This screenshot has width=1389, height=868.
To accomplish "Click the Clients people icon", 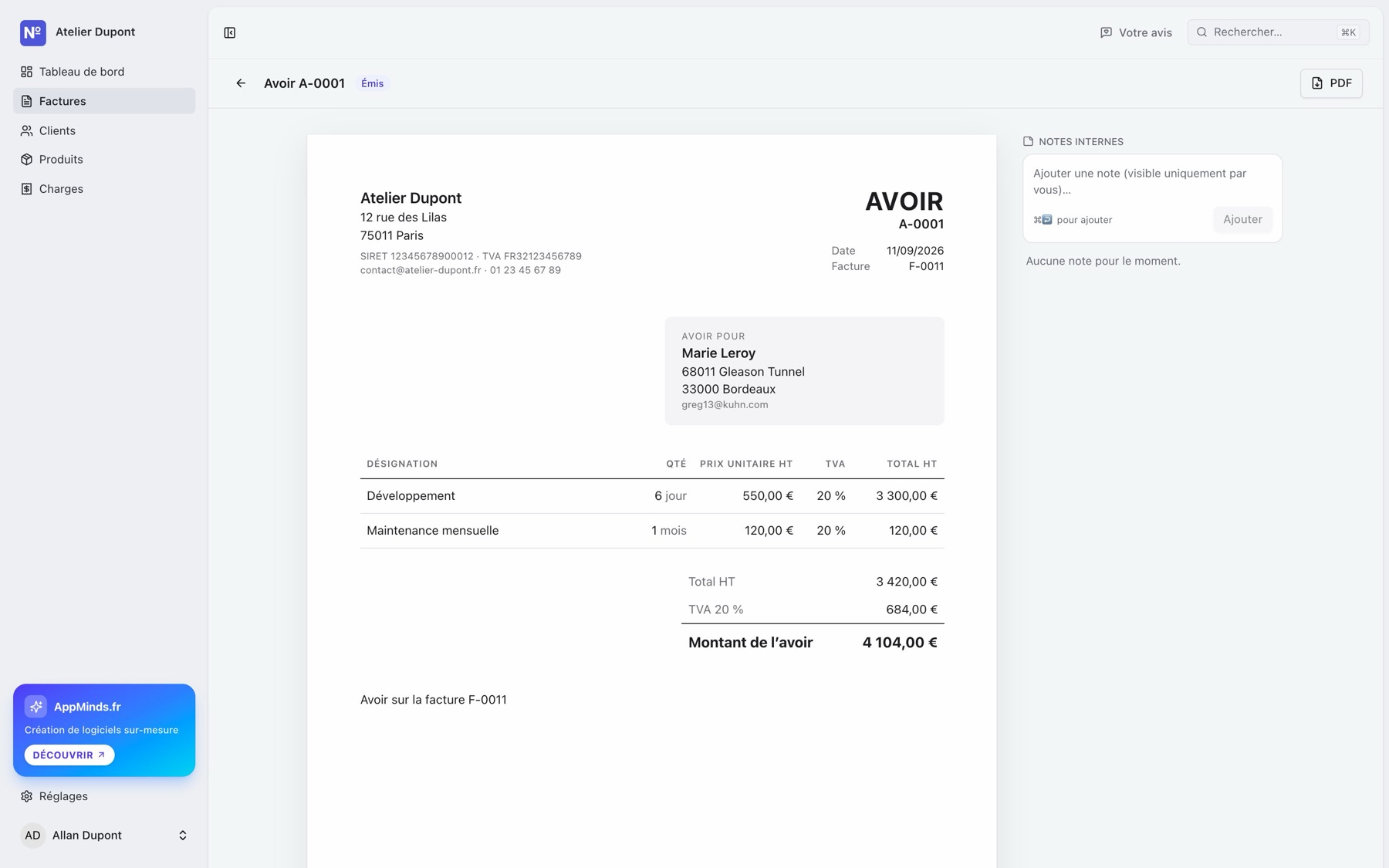I will (x=27, y=130).
